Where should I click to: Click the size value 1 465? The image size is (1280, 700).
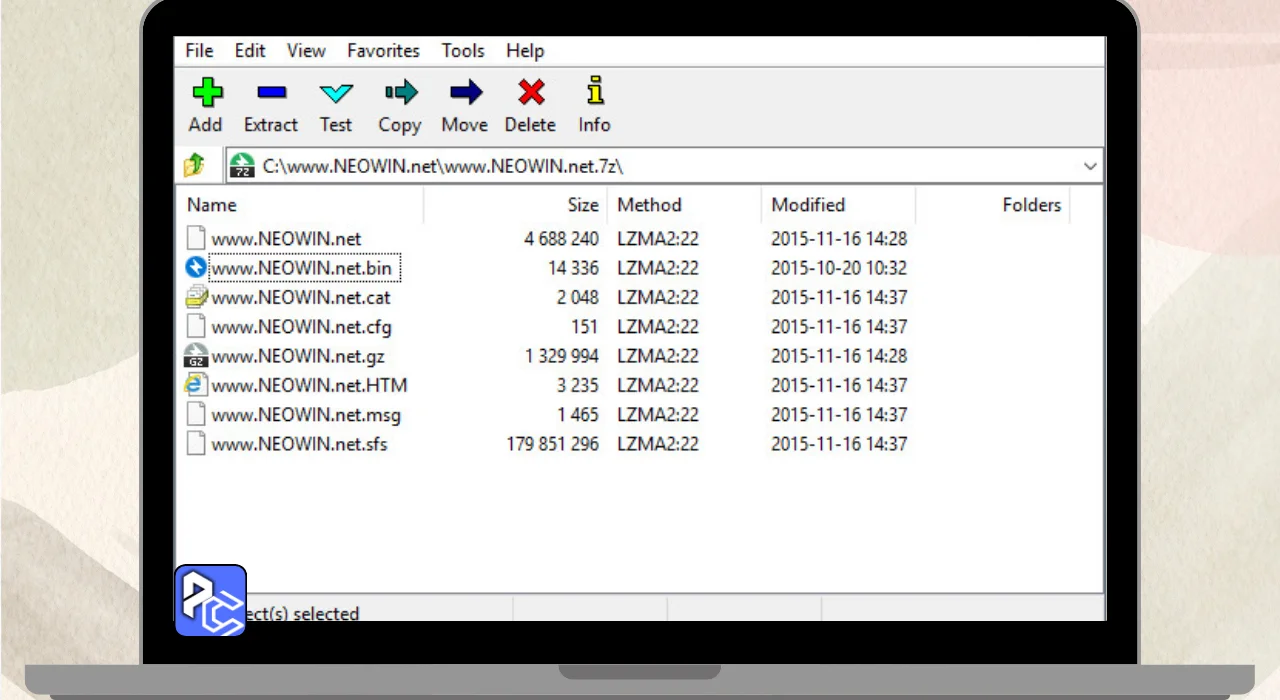pos(578,414)
